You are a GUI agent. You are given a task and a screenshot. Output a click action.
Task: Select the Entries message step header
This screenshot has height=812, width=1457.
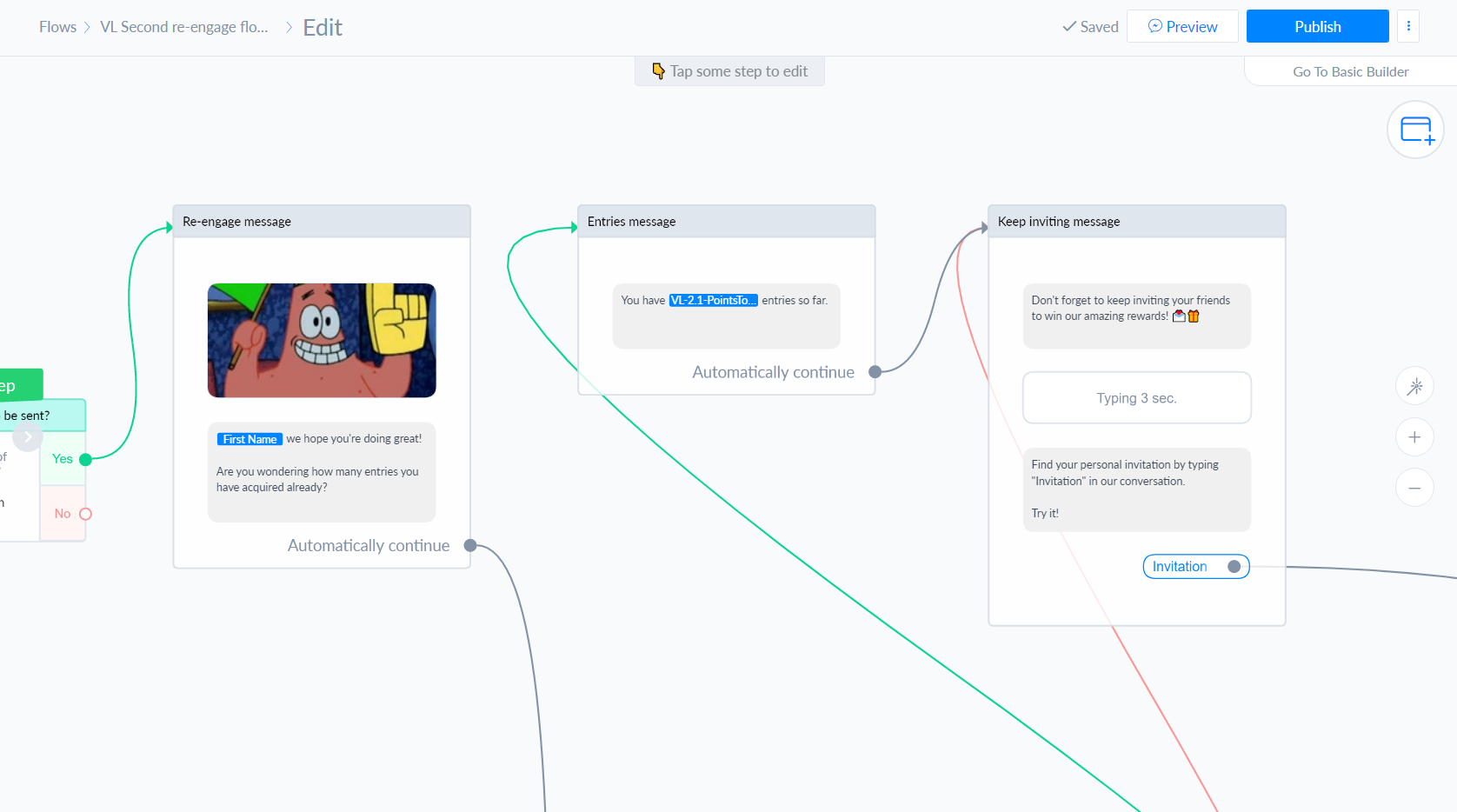tap(727, 222)
